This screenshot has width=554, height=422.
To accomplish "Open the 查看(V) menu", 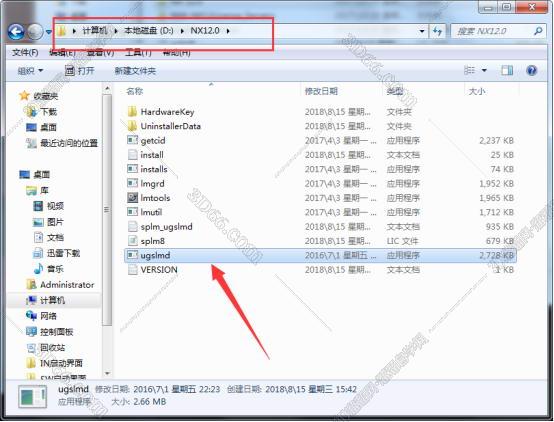I will point(100,53).
